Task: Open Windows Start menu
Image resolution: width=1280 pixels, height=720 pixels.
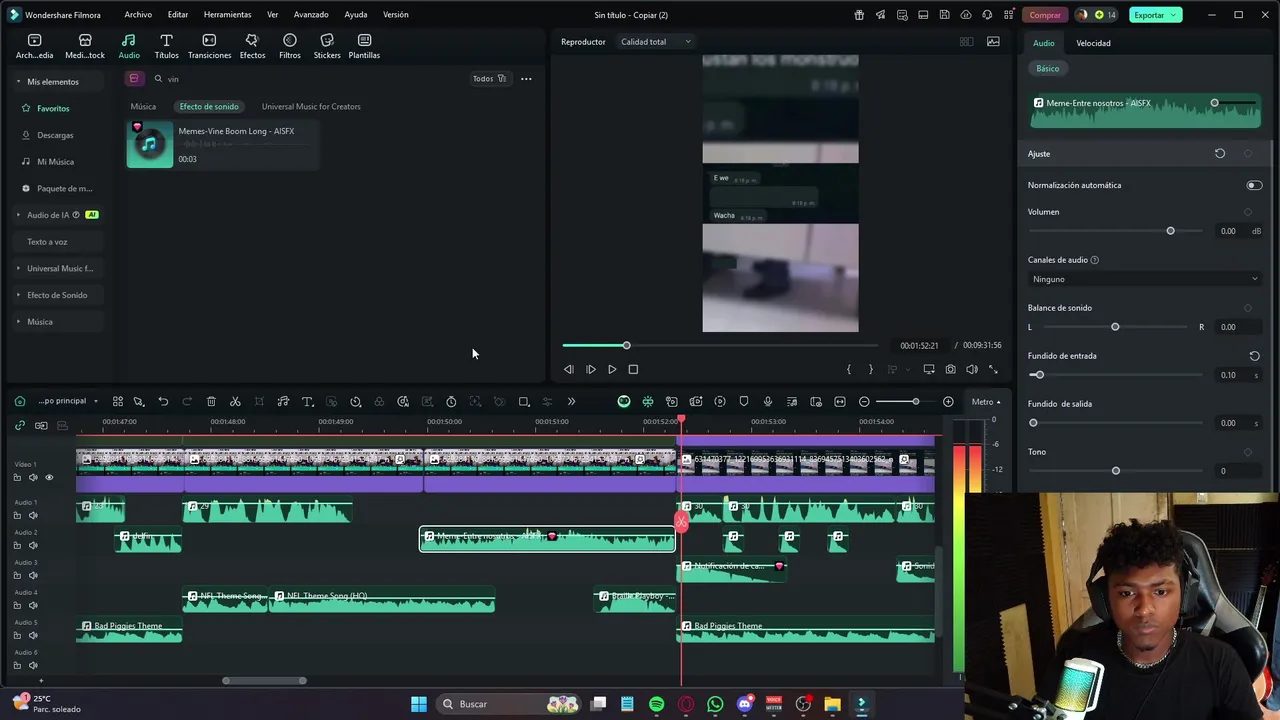Action: pos(419,704)
